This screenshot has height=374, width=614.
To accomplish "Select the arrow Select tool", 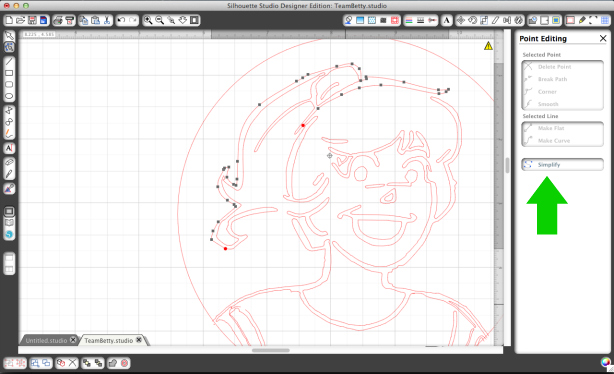I will (x=9, y=36).
